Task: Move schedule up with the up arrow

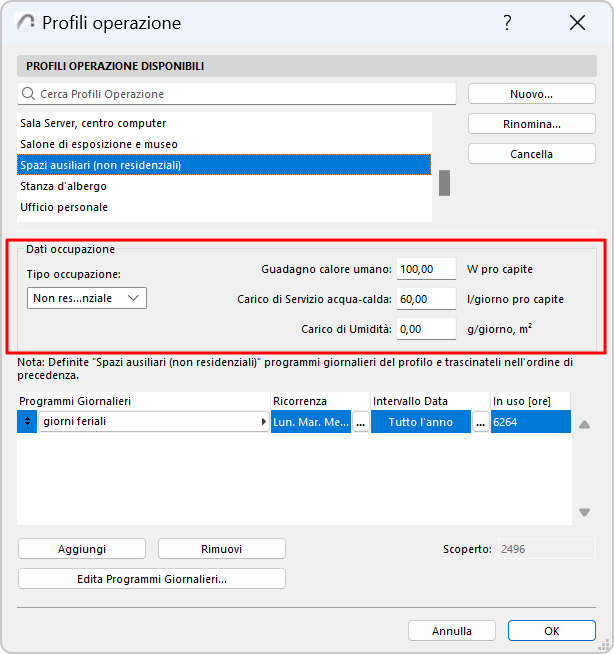Action: click(x=585, y=424)
